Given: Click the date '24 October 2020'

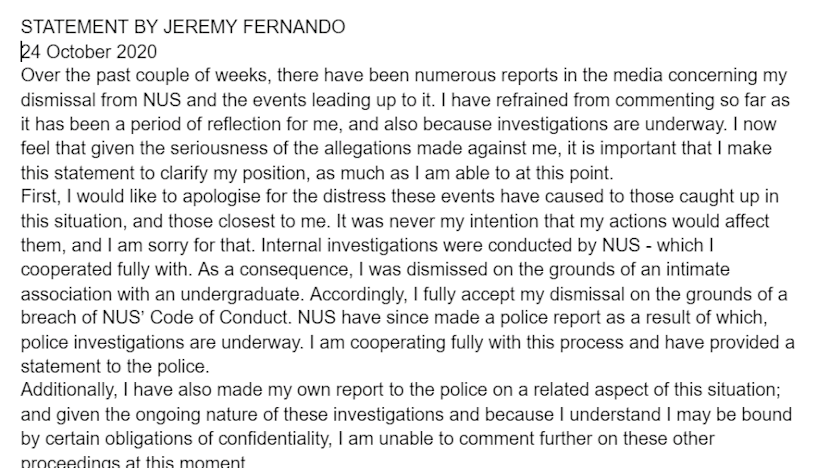Looking at the screenshot, I should point(87,51).
